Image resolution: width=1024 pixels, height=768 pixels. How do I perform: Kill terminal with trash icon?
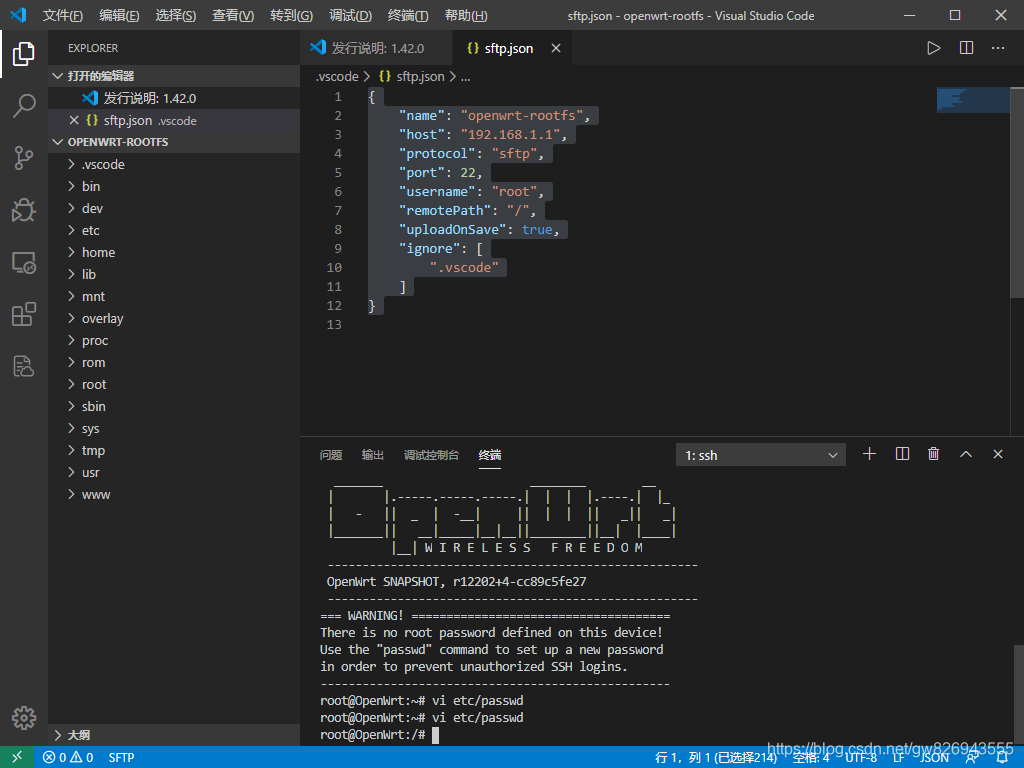pyautogui.click(x=933, y=454)
